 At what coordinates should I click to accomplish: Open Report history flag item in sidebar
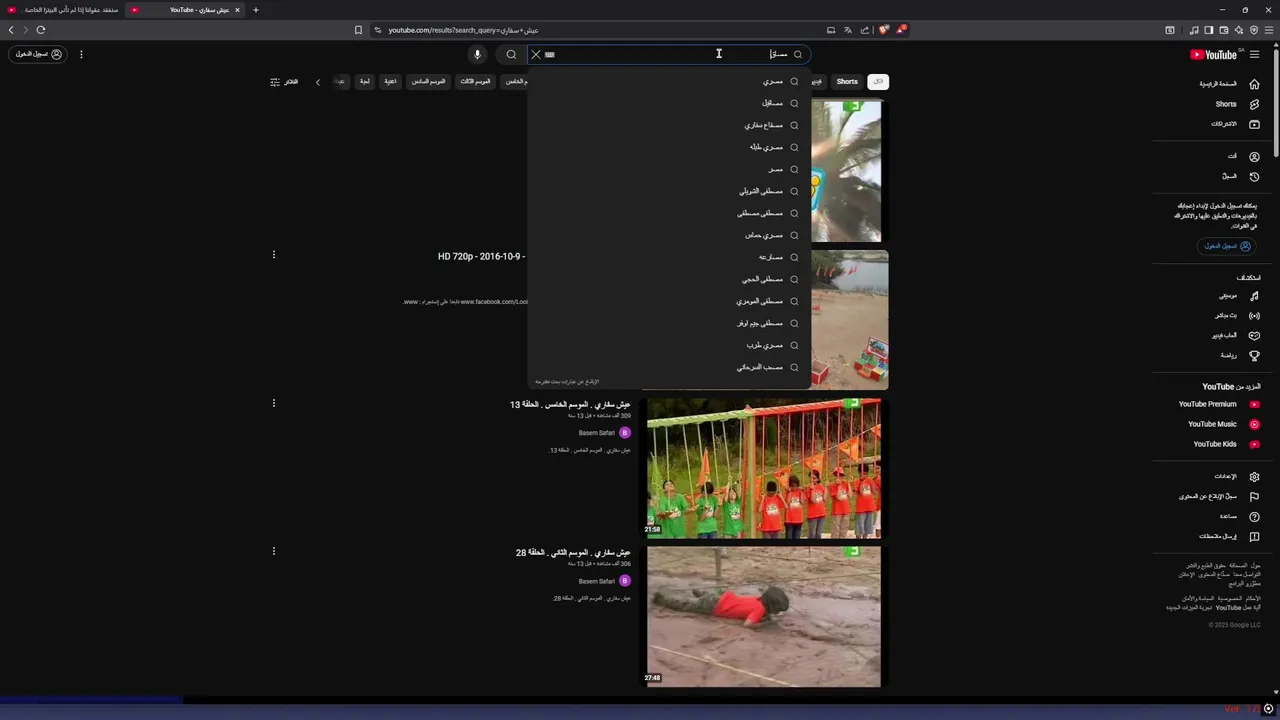(x=1218, y=497)
